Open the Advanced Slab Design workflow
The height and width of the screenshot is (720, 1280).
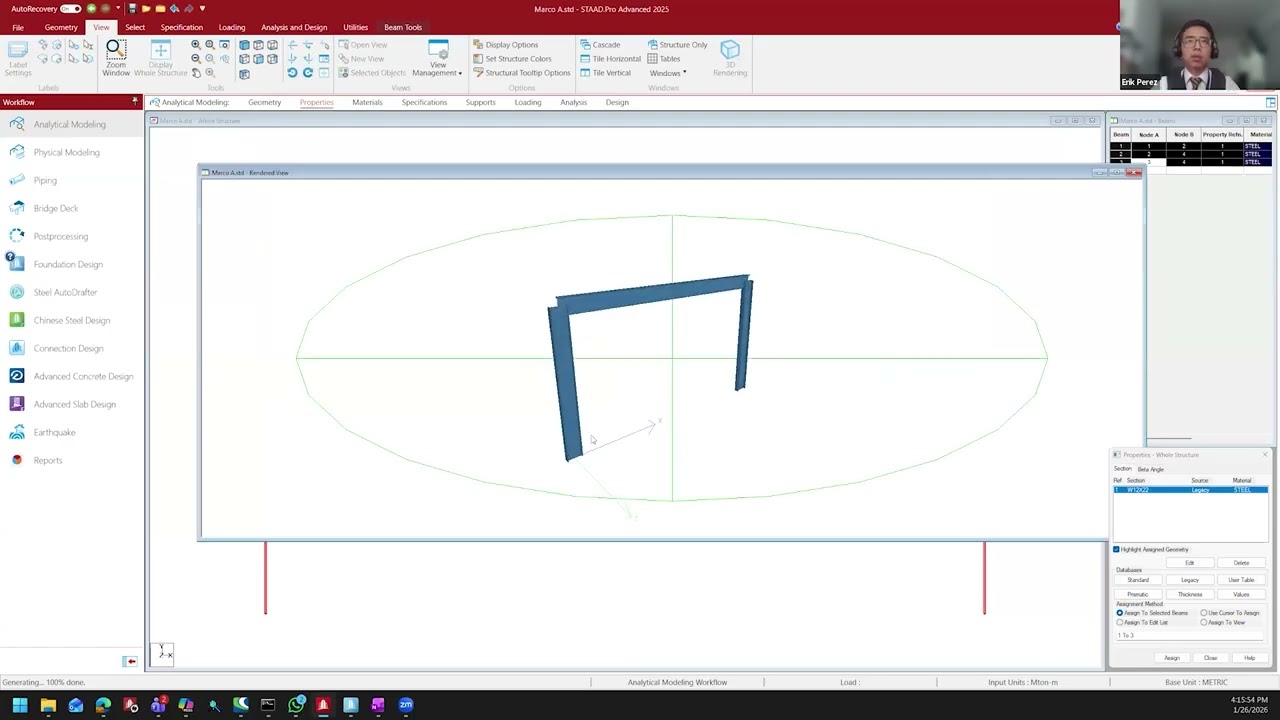point(75,404)
